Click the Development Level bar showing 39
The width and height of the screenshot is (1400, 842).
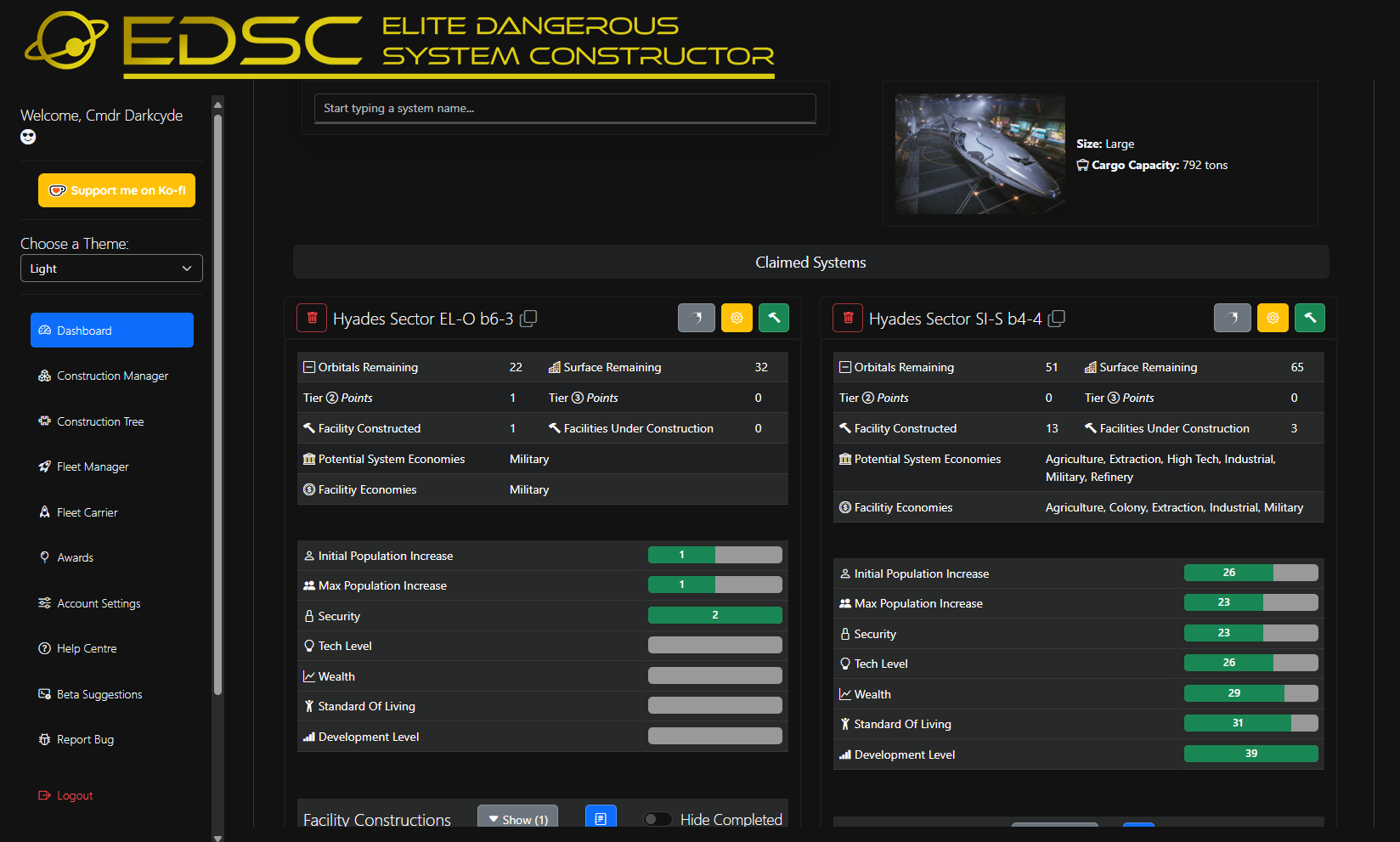(x=1251, y=754)
